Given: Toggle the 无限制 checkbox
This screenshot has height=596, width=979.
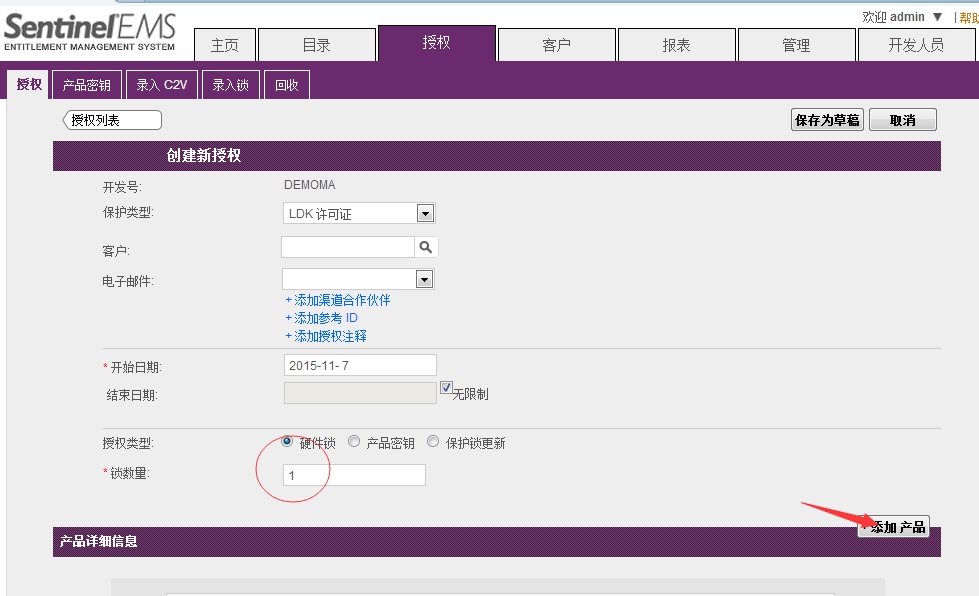Looking at the screenshot, I should pyautogui.click(x=447, y=388).
